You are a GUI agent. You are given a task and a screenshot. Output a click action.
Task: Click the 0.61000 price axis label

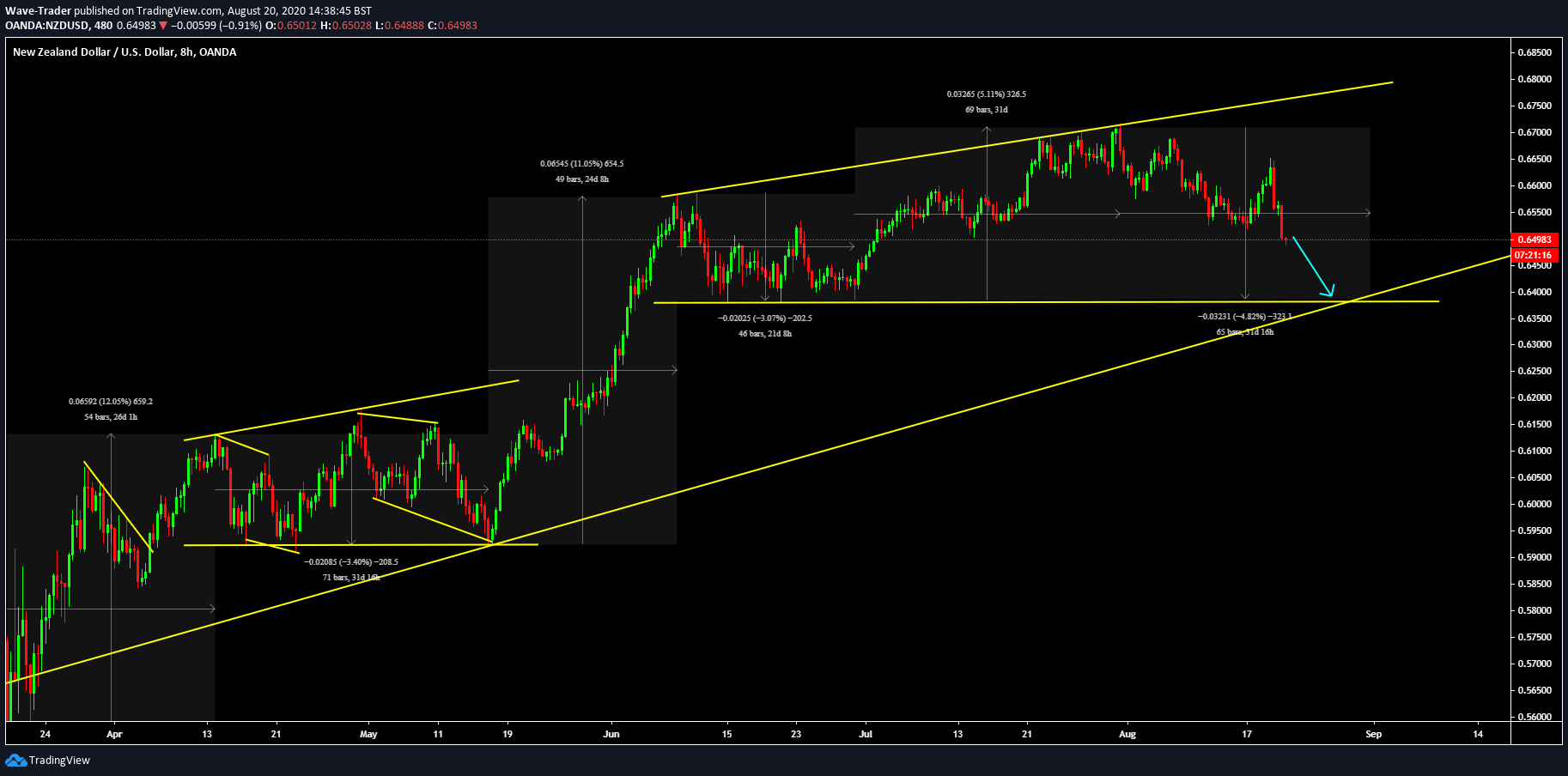[1535, 451]
